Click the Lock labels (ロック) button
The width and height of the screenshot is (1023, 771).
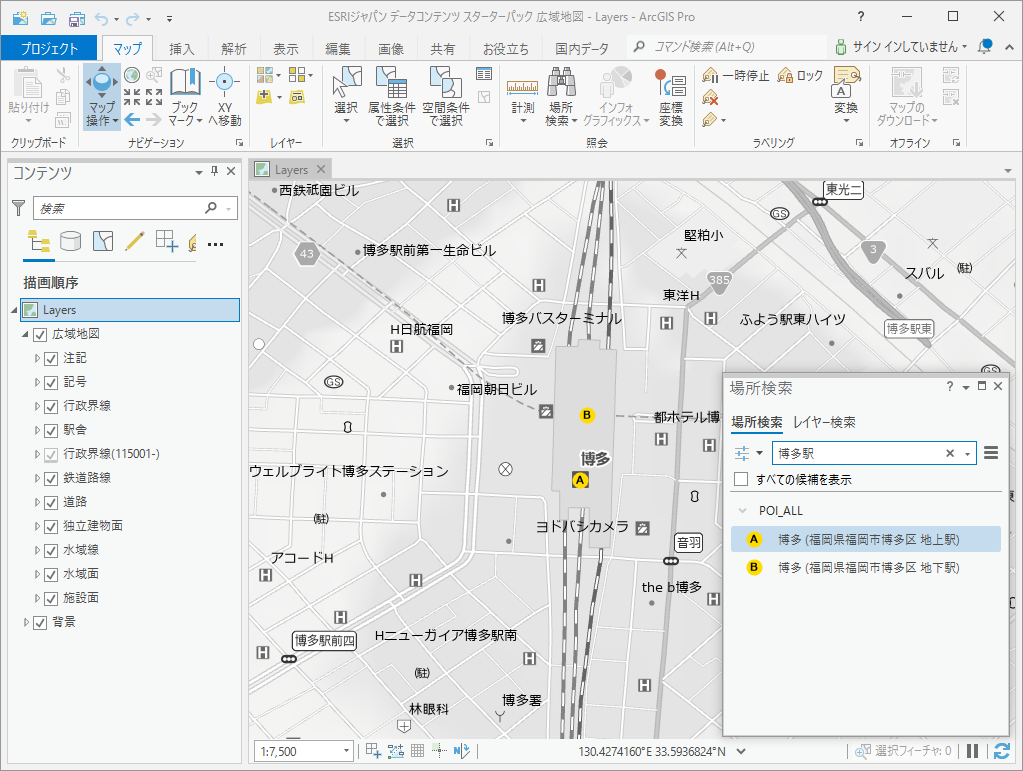tap(800, 76)
